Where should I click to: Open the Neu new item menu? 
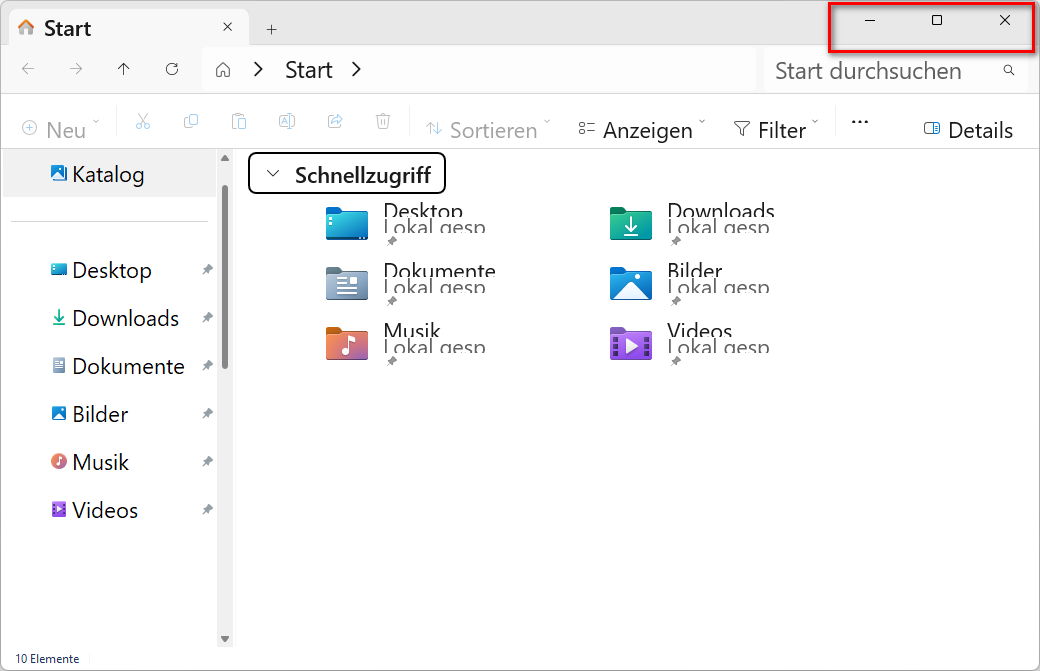click(60, 129)
